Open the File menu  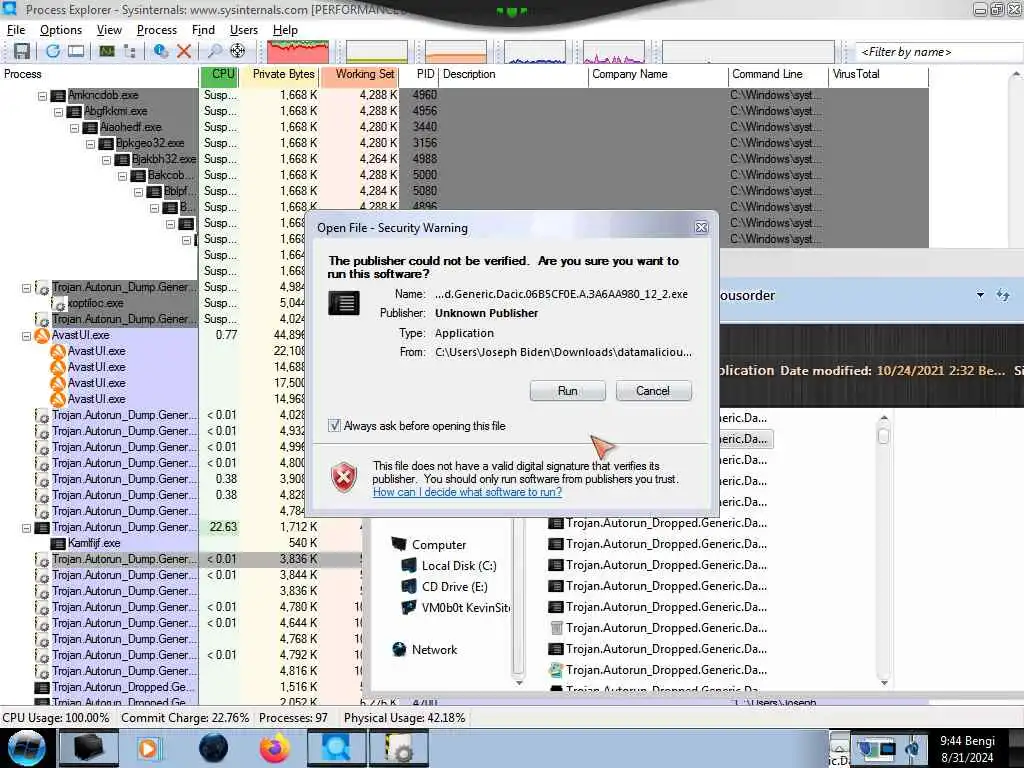tap(16, 30)
